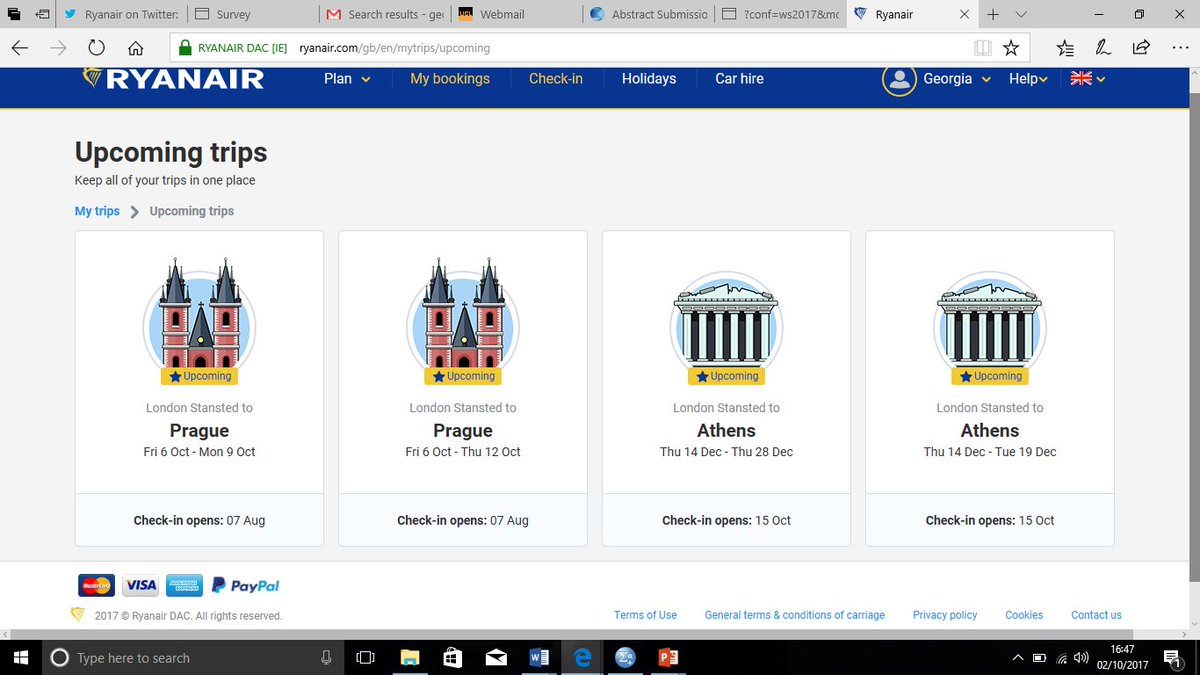
Task: Open the Action Center notification icon
Action: [1172, 658]
